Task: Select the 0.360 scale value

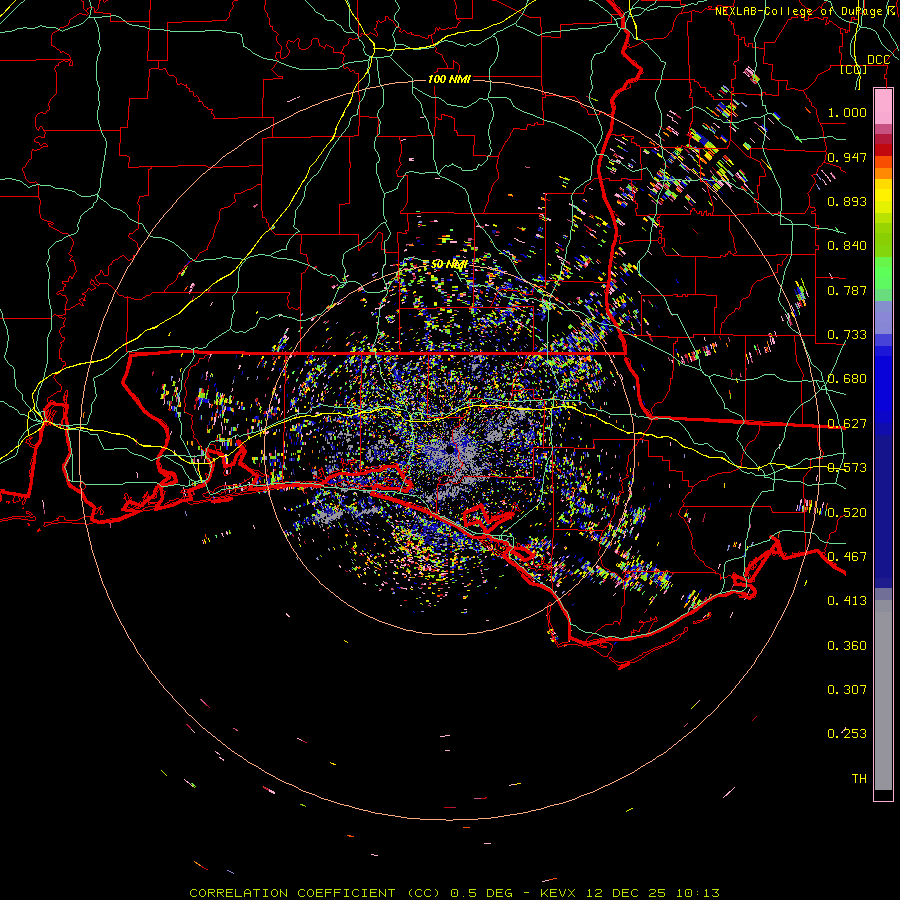Action: point(847,645)
